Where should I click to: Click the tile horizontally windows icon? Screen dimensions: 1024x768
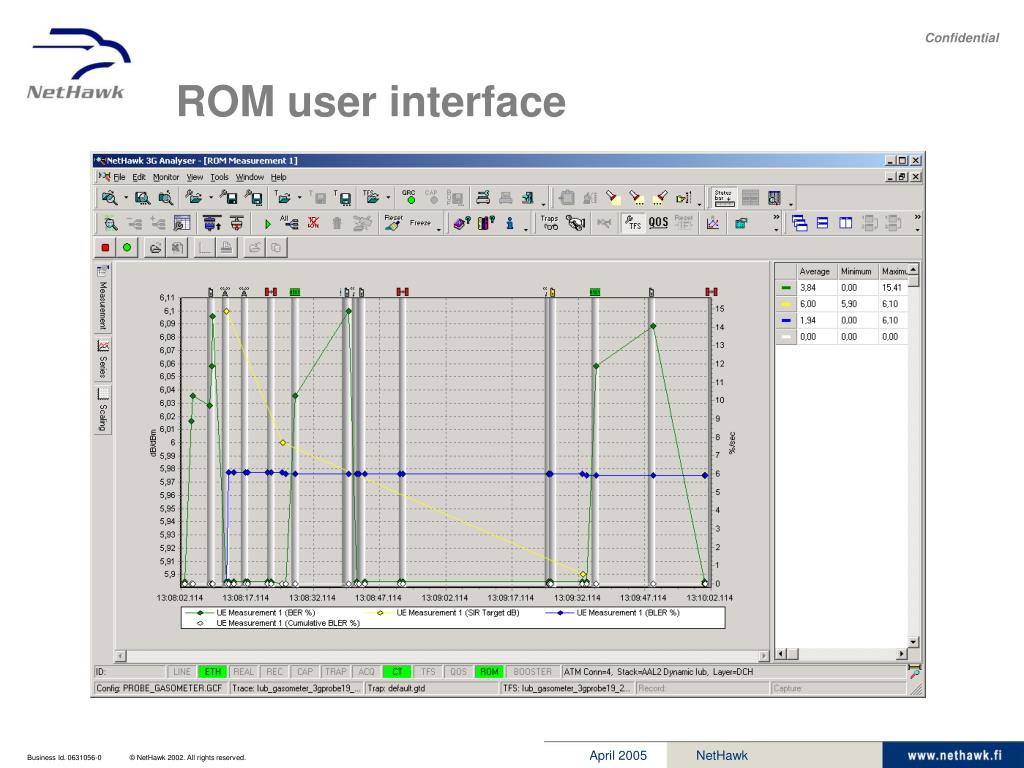pos(823,223)
